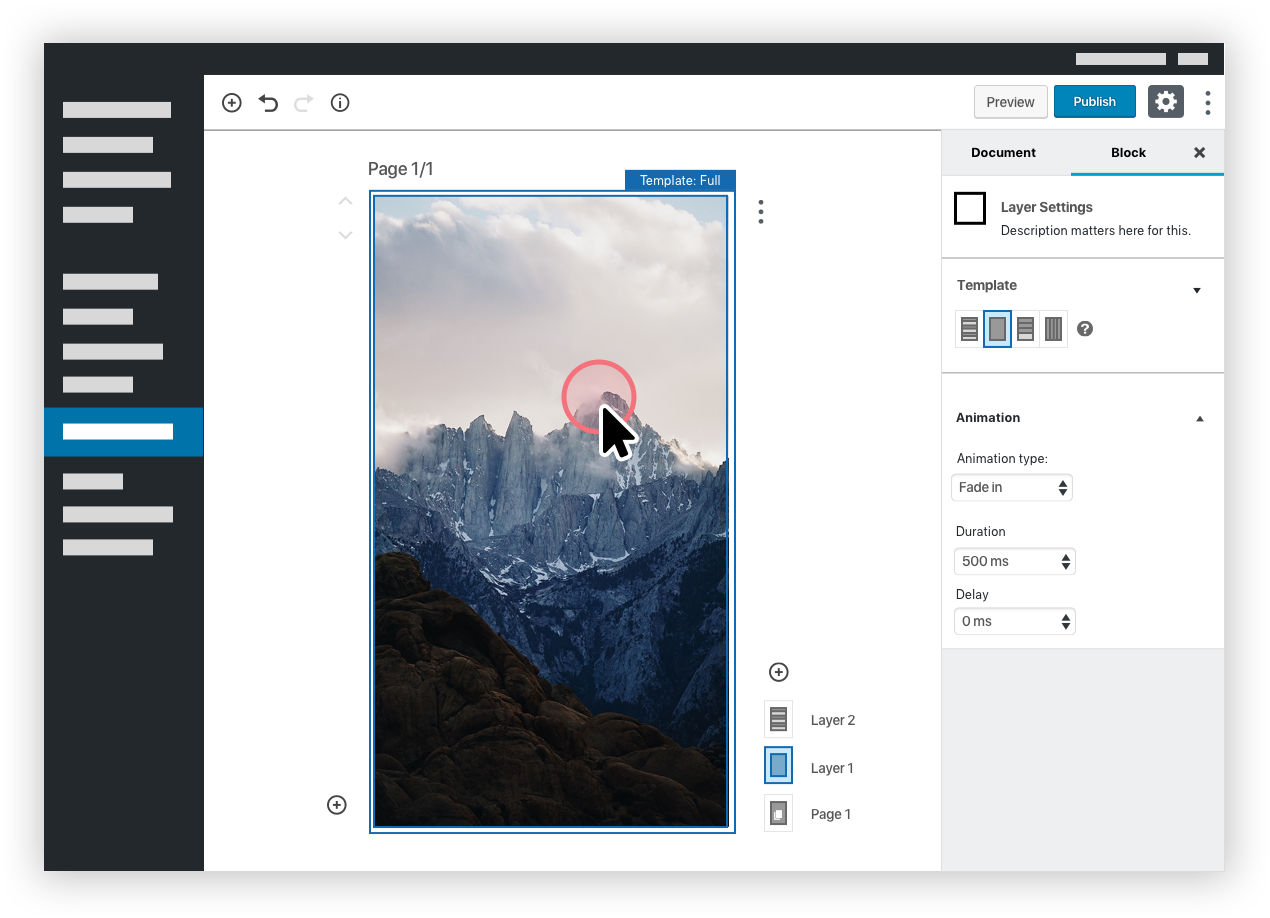
Task: Undo the last change
Action: [267, 102]
